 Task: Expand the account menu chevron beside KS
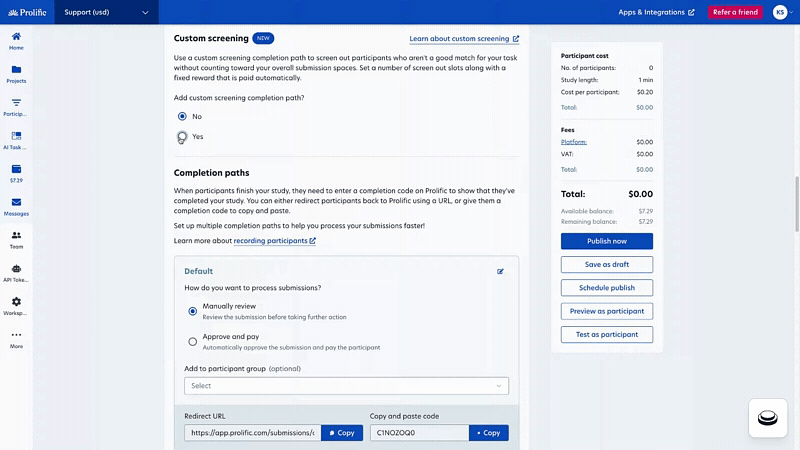tap(791, 12)
